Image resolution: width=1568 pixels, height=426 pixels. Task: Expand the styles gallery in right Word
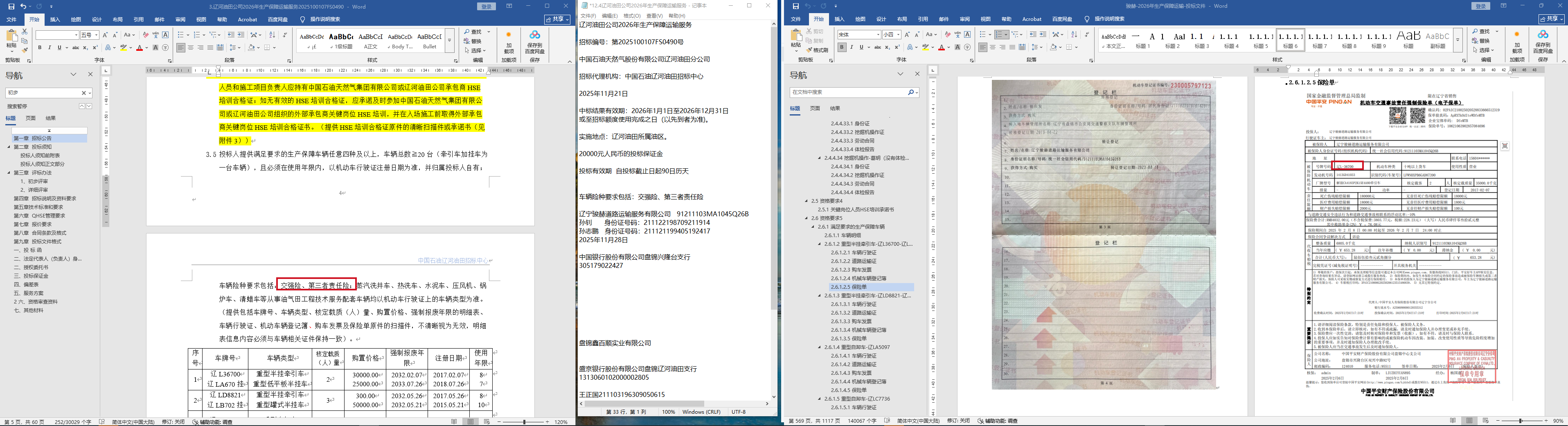coord(1458,41)
